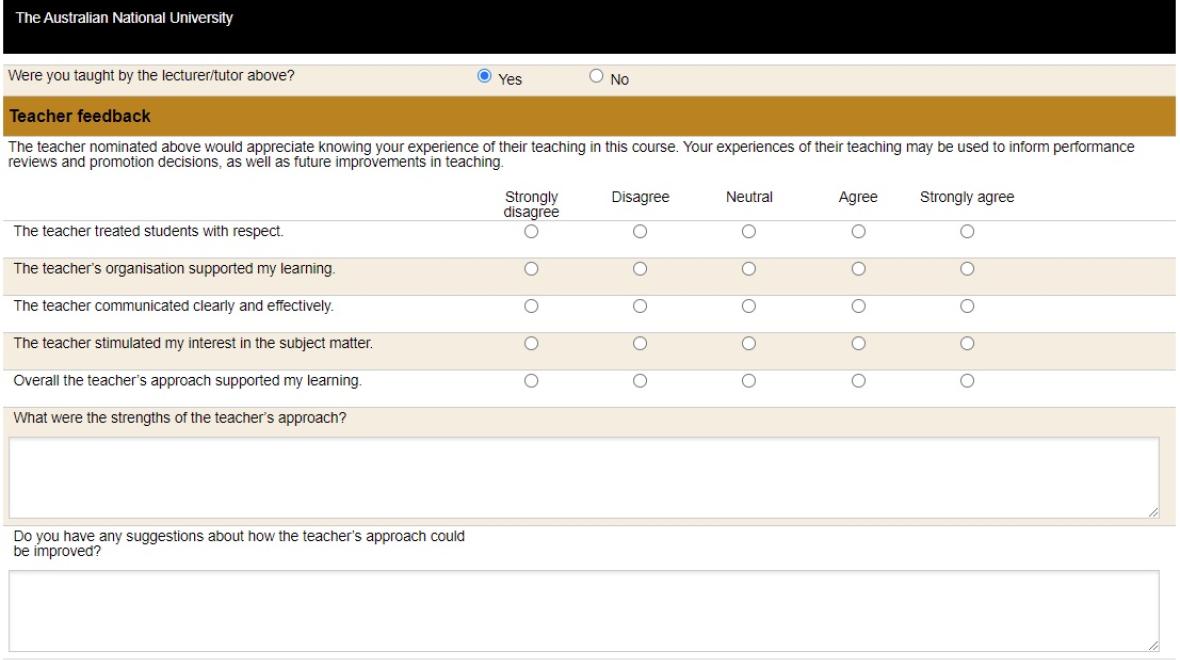Select Disagree for stimulated my interest

click(640, 343)
